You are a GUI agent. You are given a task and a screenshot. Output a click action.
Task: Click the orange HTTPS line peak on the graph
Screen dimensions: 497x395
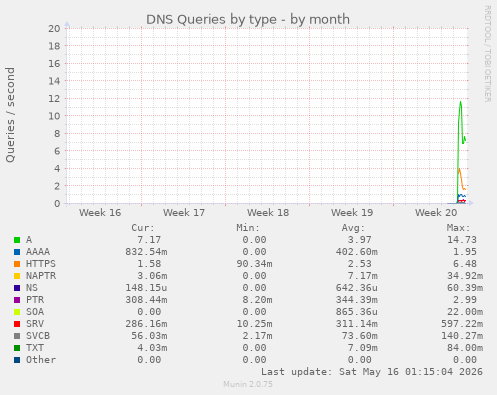459,169
